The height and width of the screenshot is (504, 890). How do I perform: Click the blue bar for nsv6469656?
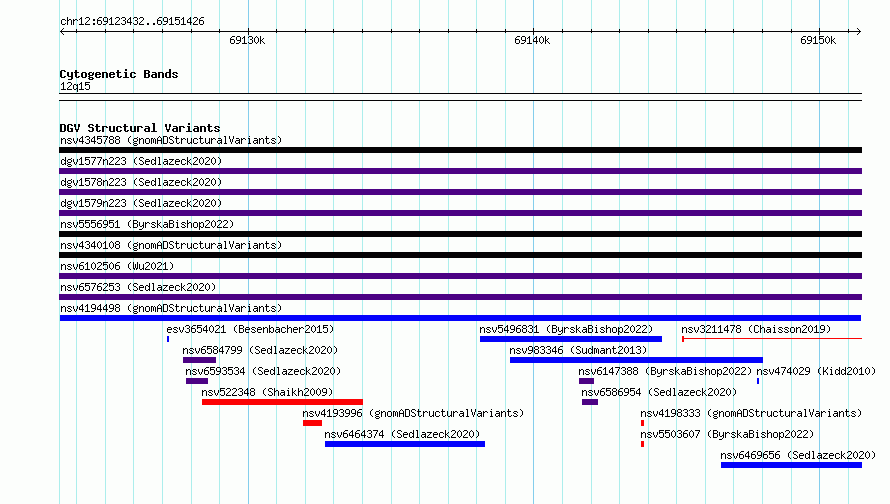[791, 465]
